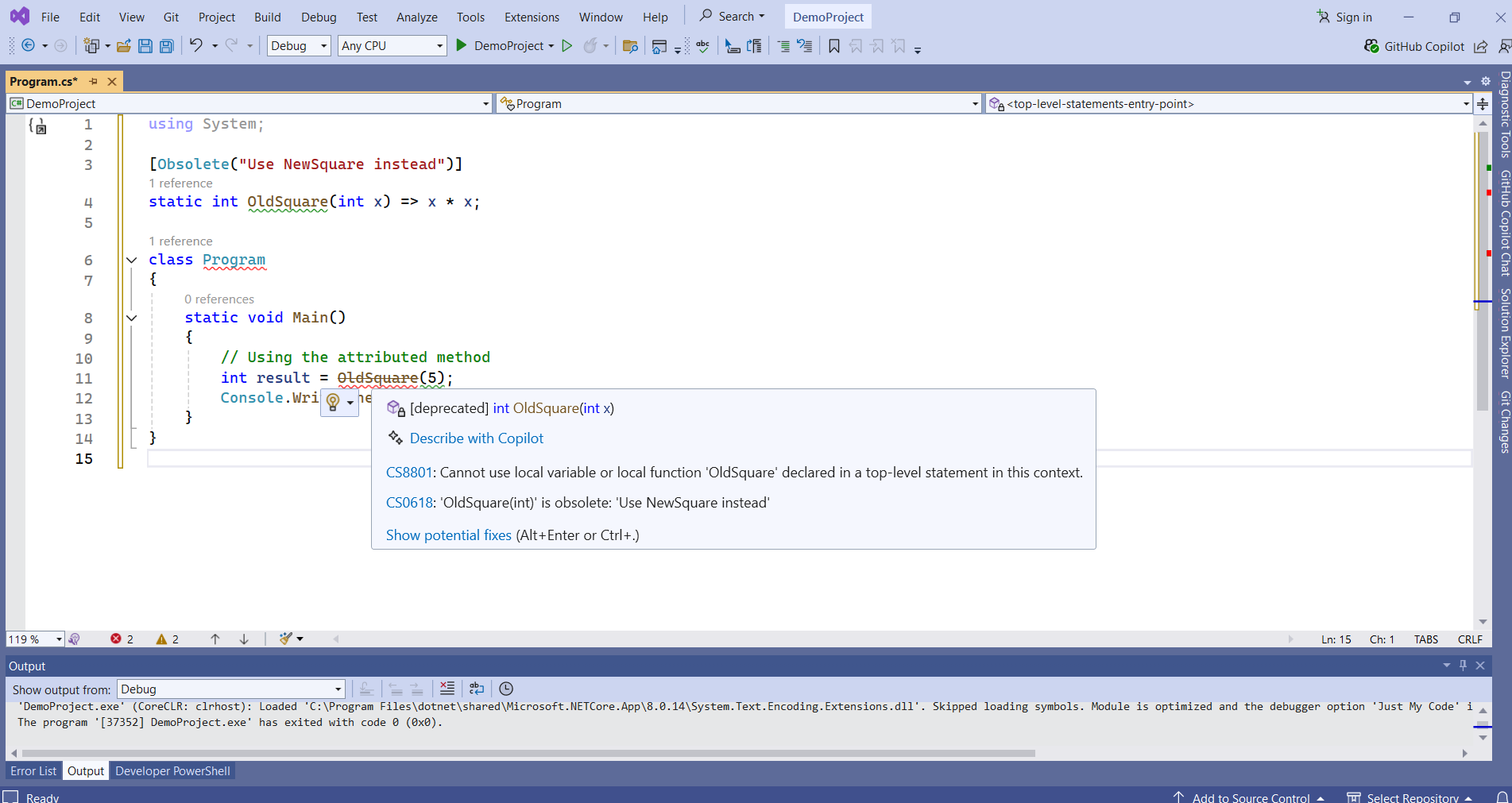Viewport: 1512px width, 803px height.
Task: Pin the Program.cs tab
Action: click(93, 81)
